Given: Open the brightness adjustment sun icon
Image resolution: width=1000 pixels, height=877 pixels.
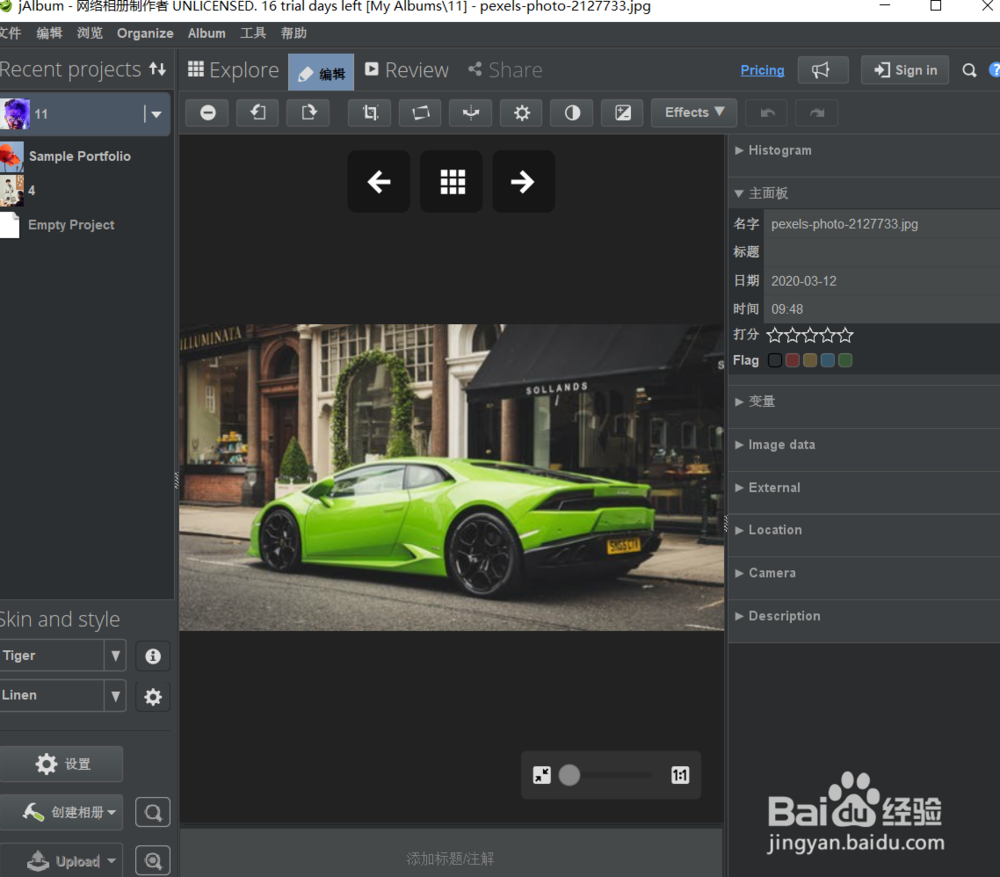Looking at the screenshot, I should [522, 113].
